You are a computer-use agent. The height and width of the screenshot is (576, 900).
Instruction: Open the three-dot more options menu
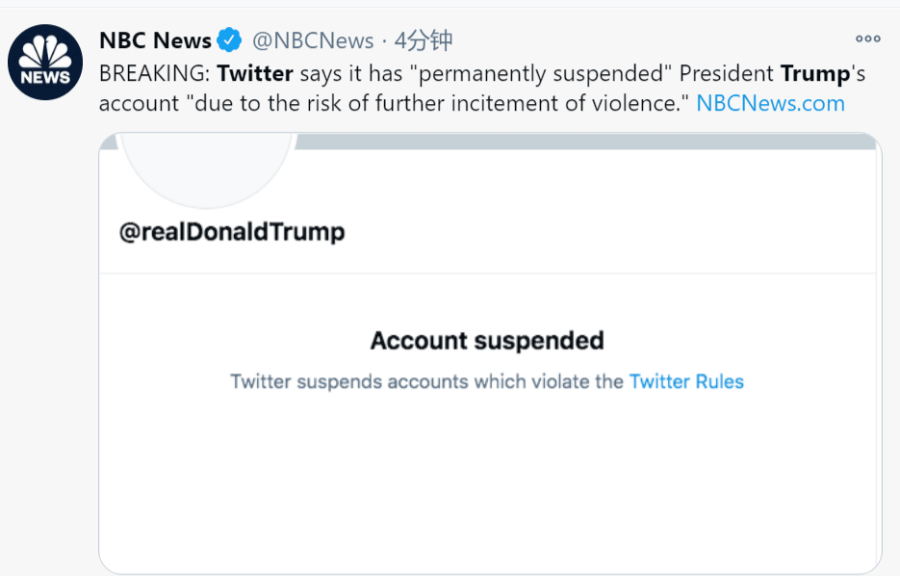pos(867,39)
